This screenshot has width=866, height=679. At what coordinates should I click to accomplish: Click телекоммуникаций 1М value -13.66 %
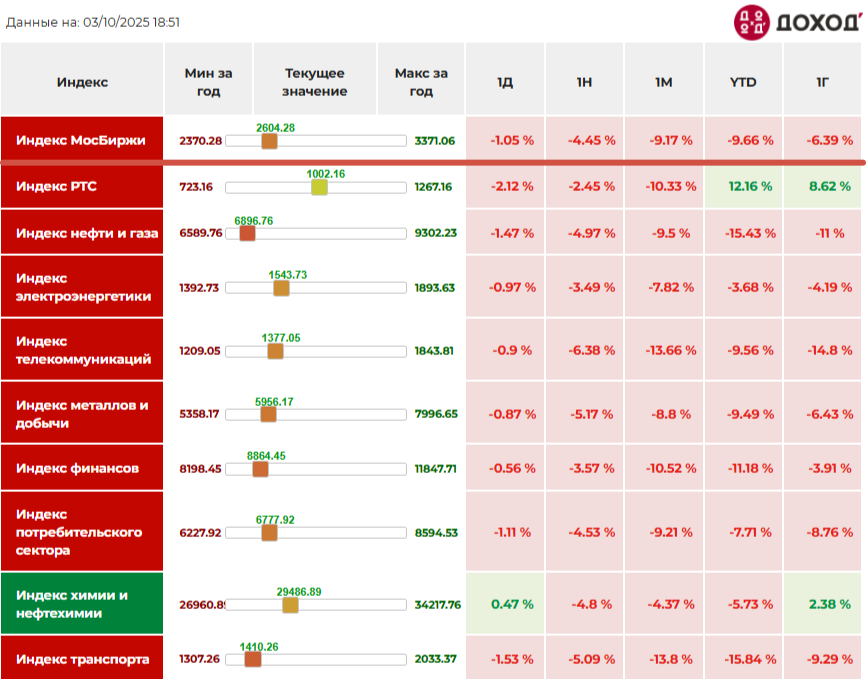click(x=670, y=350)
